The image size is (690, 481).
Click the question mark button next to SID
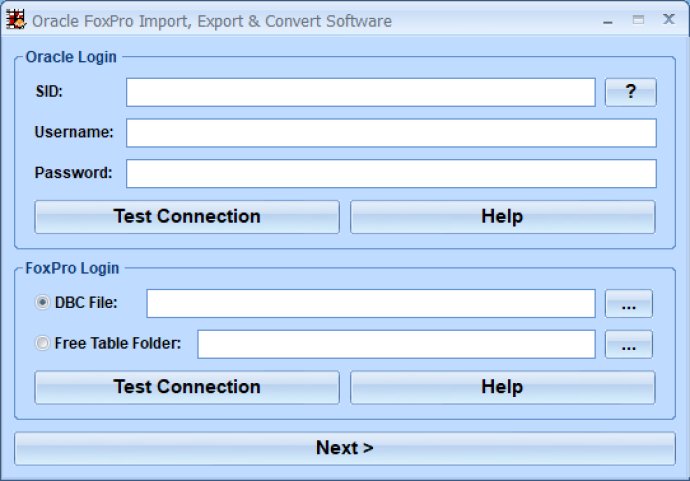(x=630, y=92)
